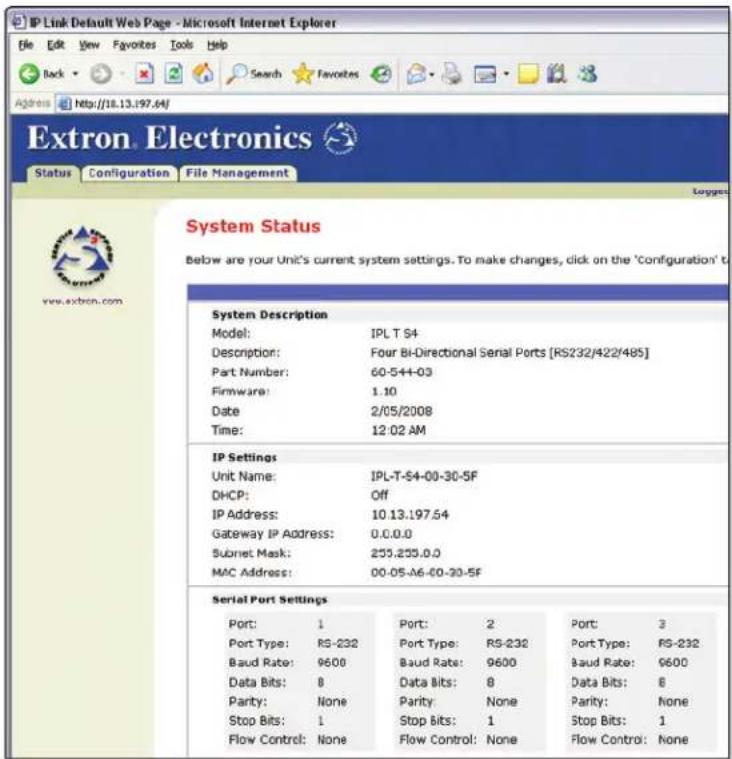Viewport: 732px width, 759px height.
Task: Click the MAC address 00-05-A6-00-30-5F
Action: click(426, 572)
